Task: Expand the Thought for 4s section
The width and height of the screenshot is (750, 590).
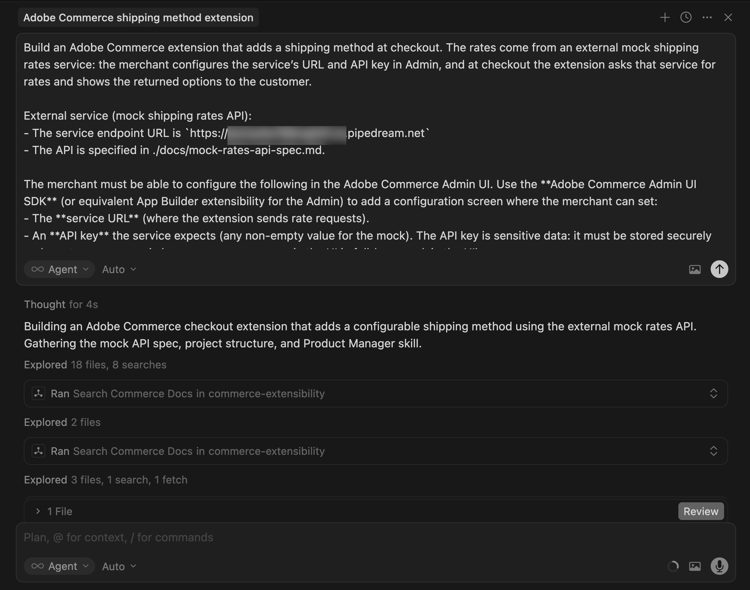Action: [61, 304]
